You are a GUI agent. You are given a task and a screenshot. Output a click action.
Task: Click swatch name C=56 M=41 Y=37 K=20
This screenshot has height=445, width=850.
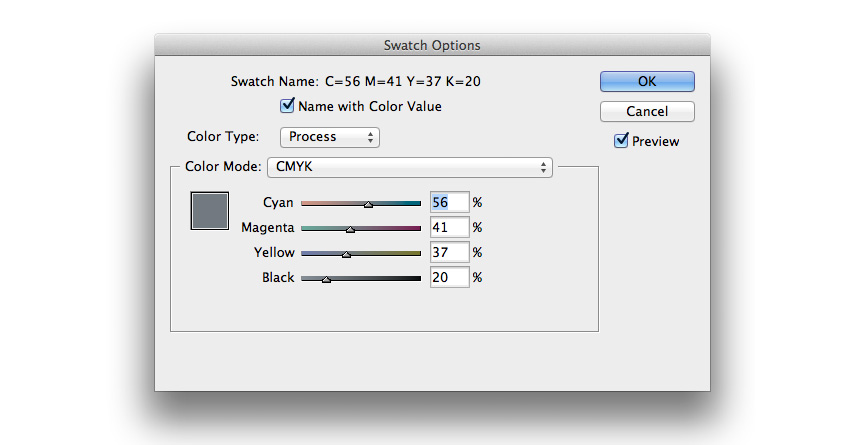coord(403,81)
